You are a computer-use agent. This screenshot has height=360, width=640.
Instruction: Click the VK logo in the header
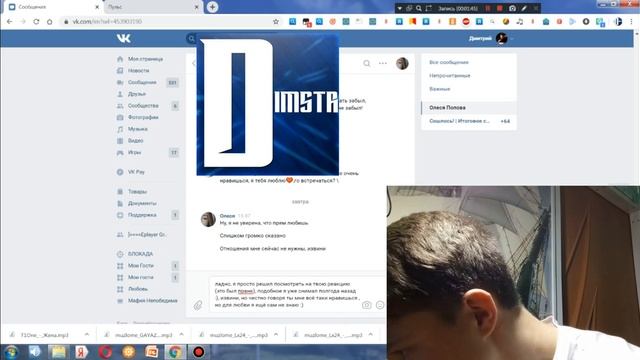tap(124, 38)
